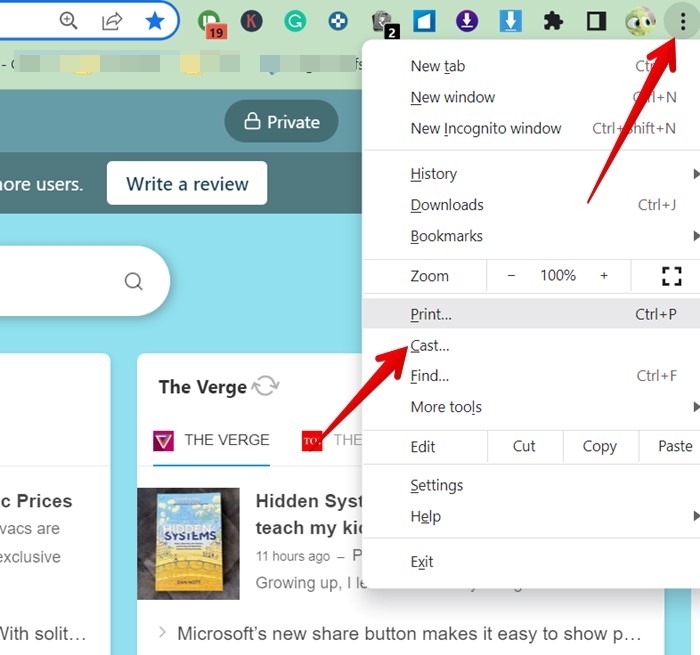The height and width of the screenshot is (655, 700).
Task: Open the Extensions puzzle piece icon
Action: tap(553, 21)
